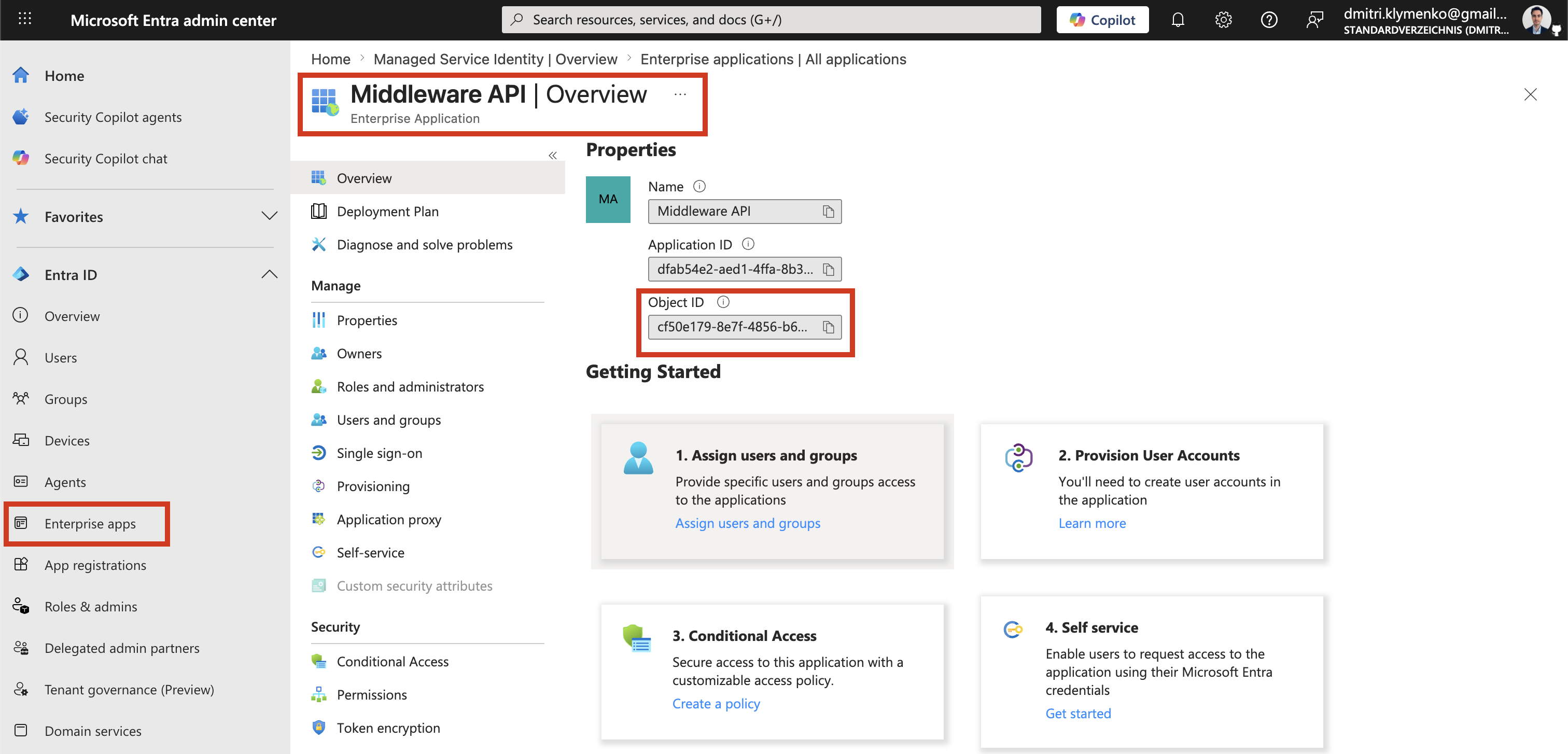
Task: Show info tooltip for Object ID
Action: 723,302
